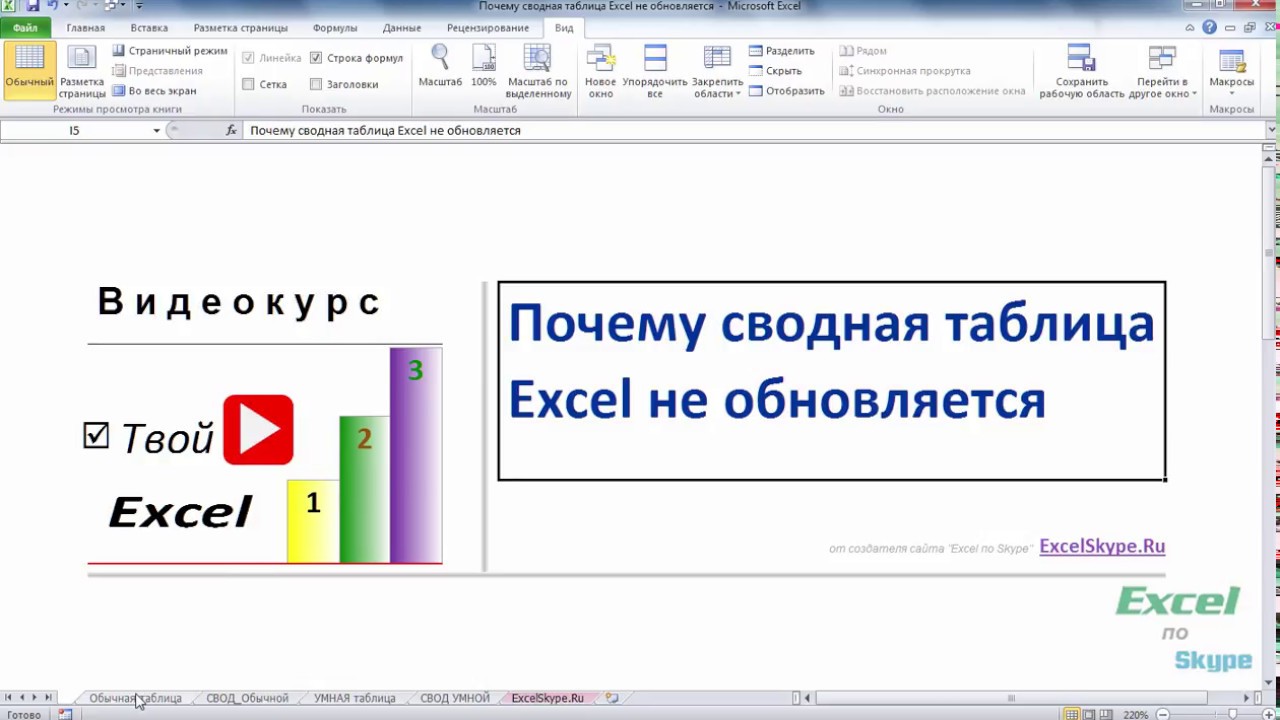This screenshot has height=720, width=1280.
Task: Insert a new worksheet tab
Action: (612, 698)
